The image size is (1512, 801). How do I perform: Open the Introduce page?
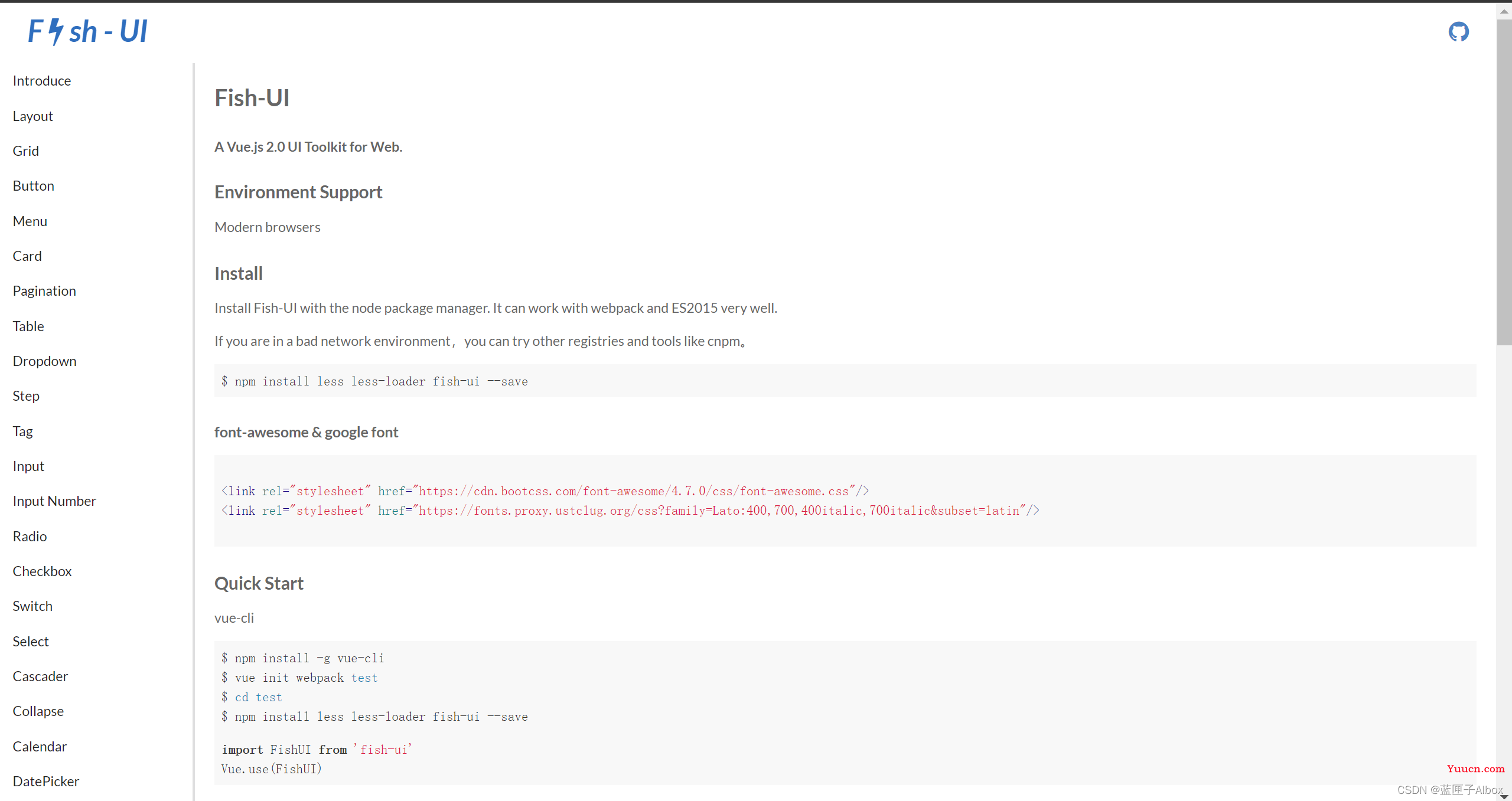(x=42, y=81)
